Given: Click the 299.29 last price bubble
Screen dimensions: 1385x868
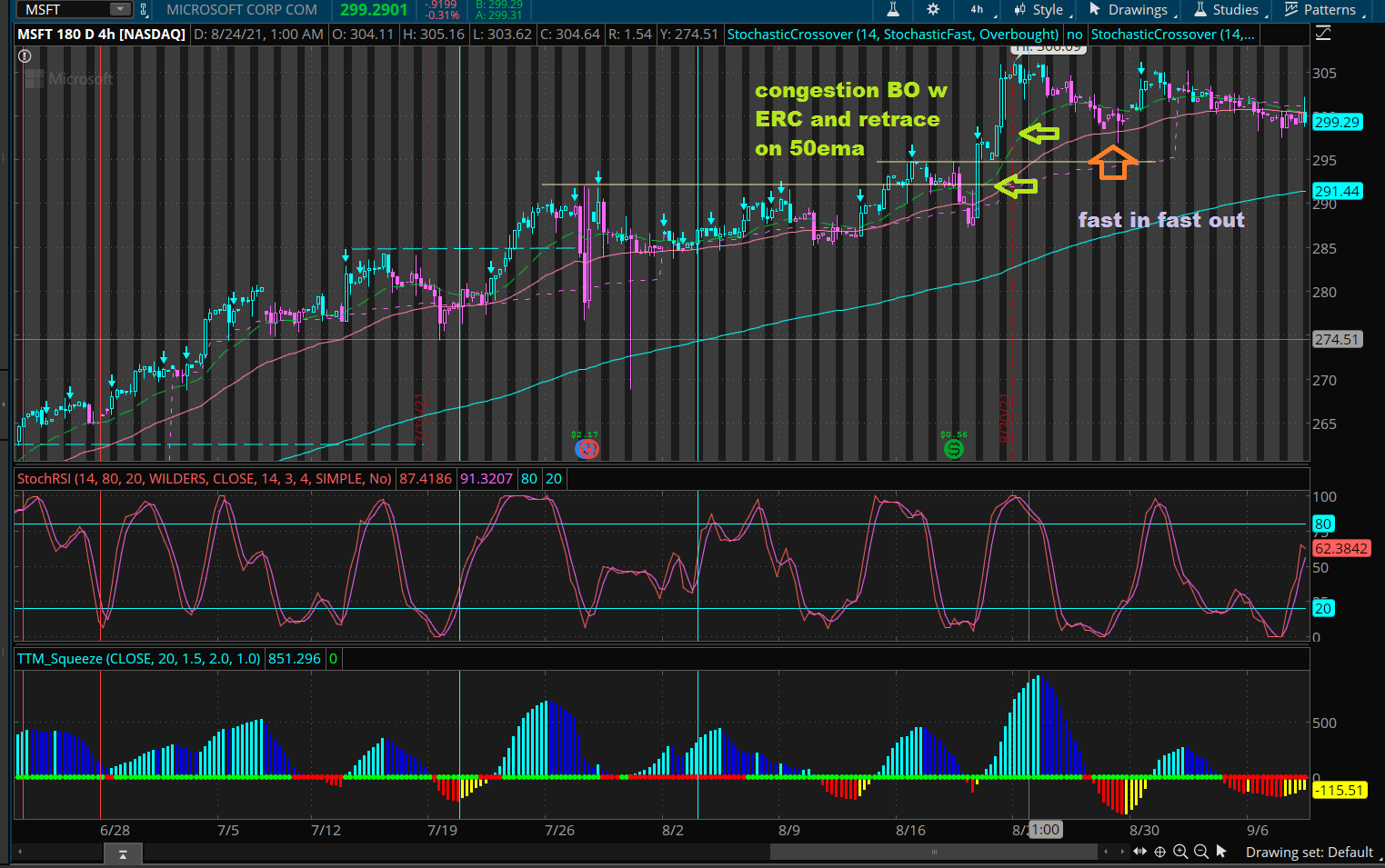Looking at the screenshot, I should click(1337, 122).
